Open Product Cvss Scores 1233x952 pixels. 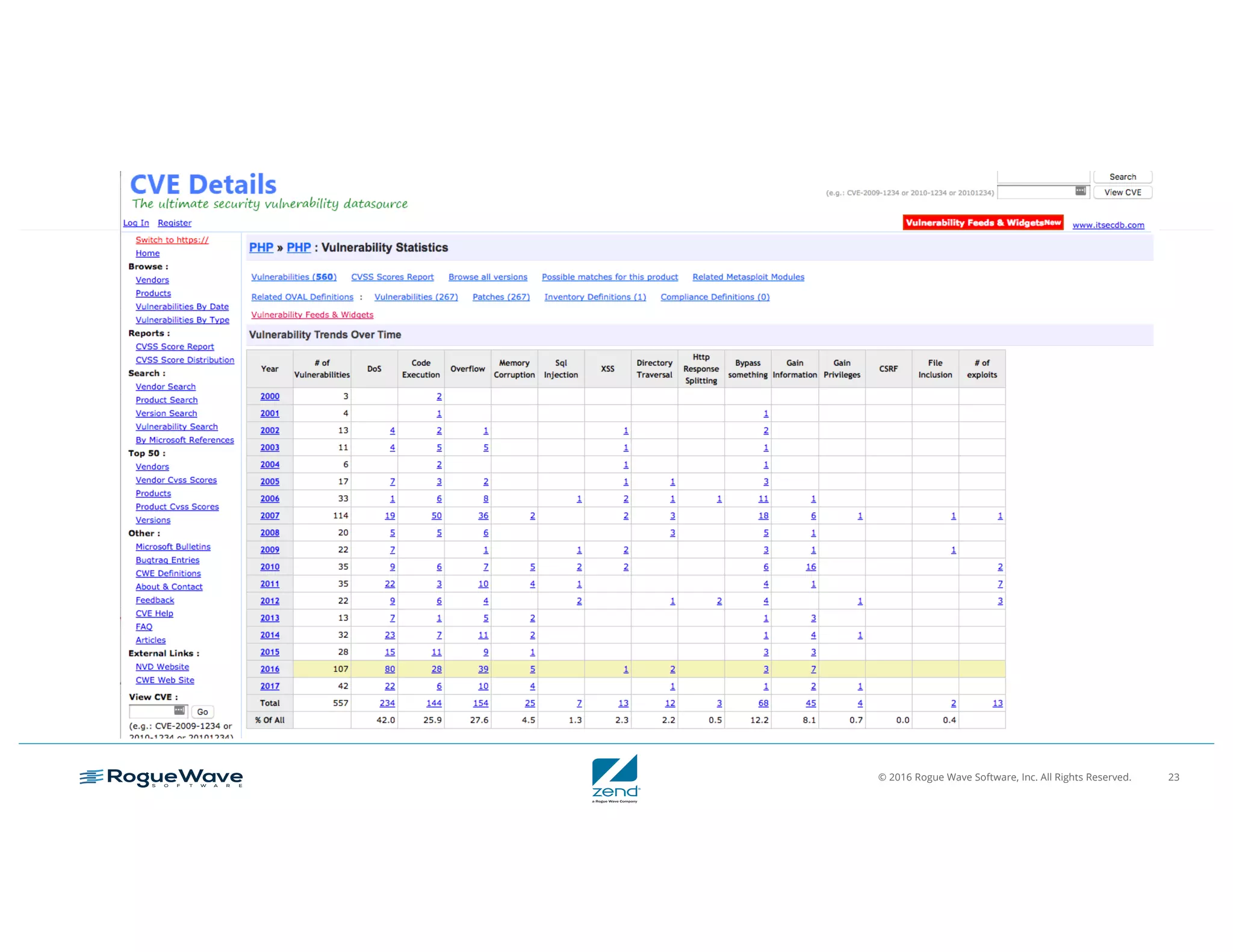click(177, 507)
